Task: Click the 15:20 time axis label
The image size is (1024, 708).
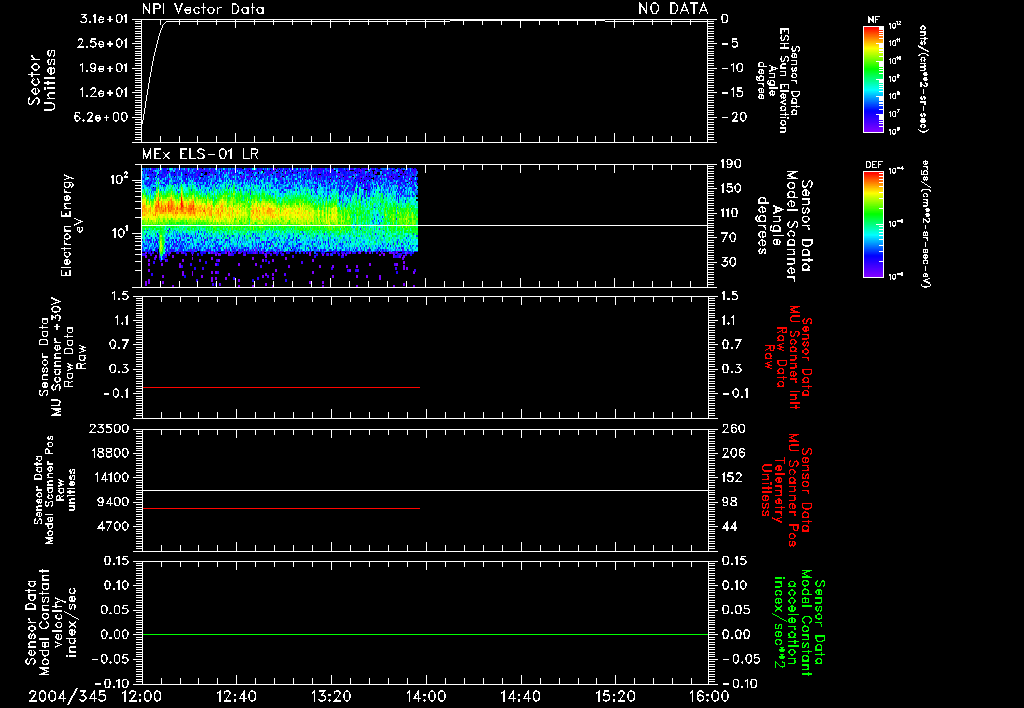Action: (615, 696)
